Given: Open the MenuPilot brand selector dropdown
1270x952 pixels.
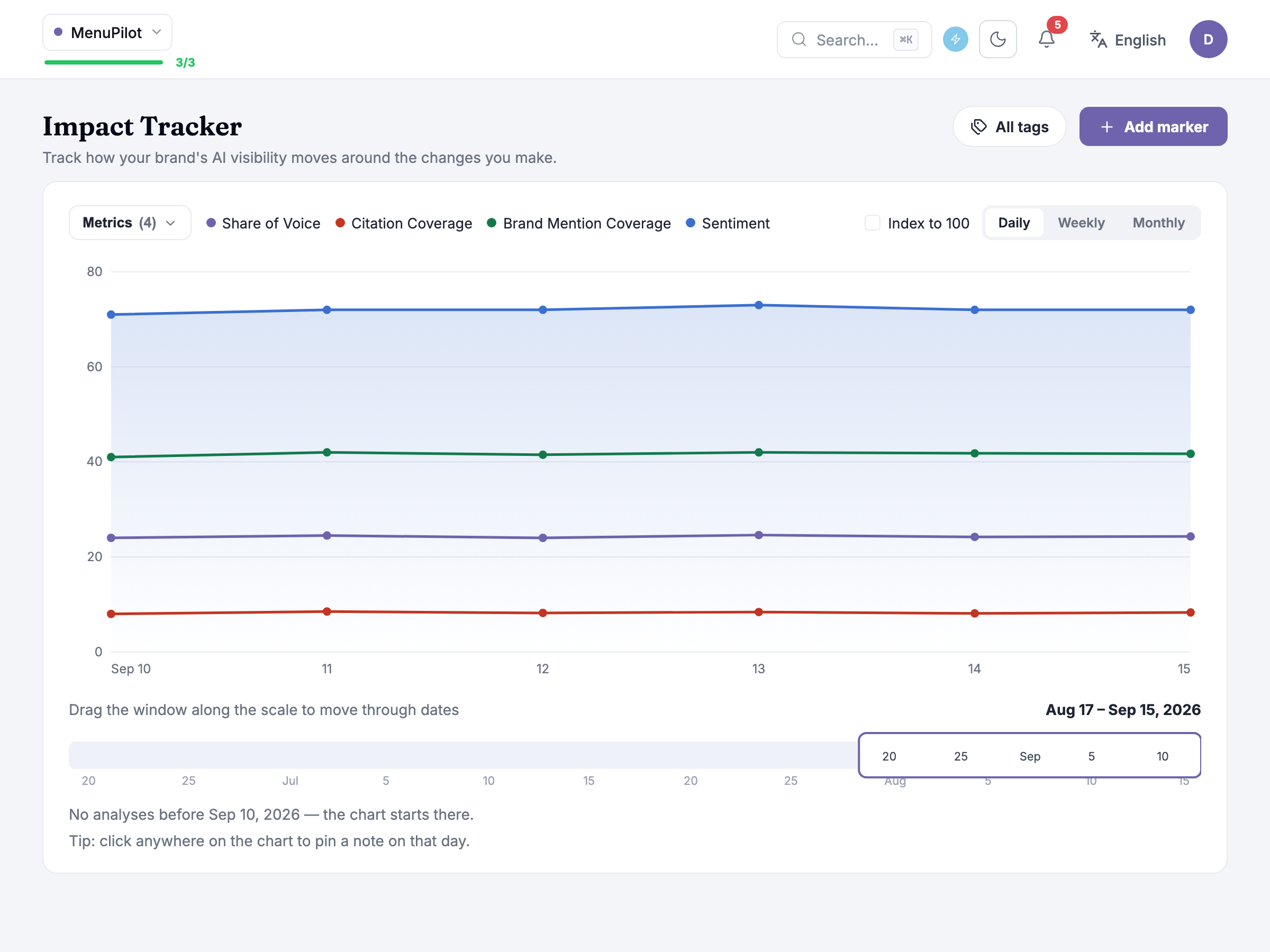Looking at the screenshot, I should [107, 33].
